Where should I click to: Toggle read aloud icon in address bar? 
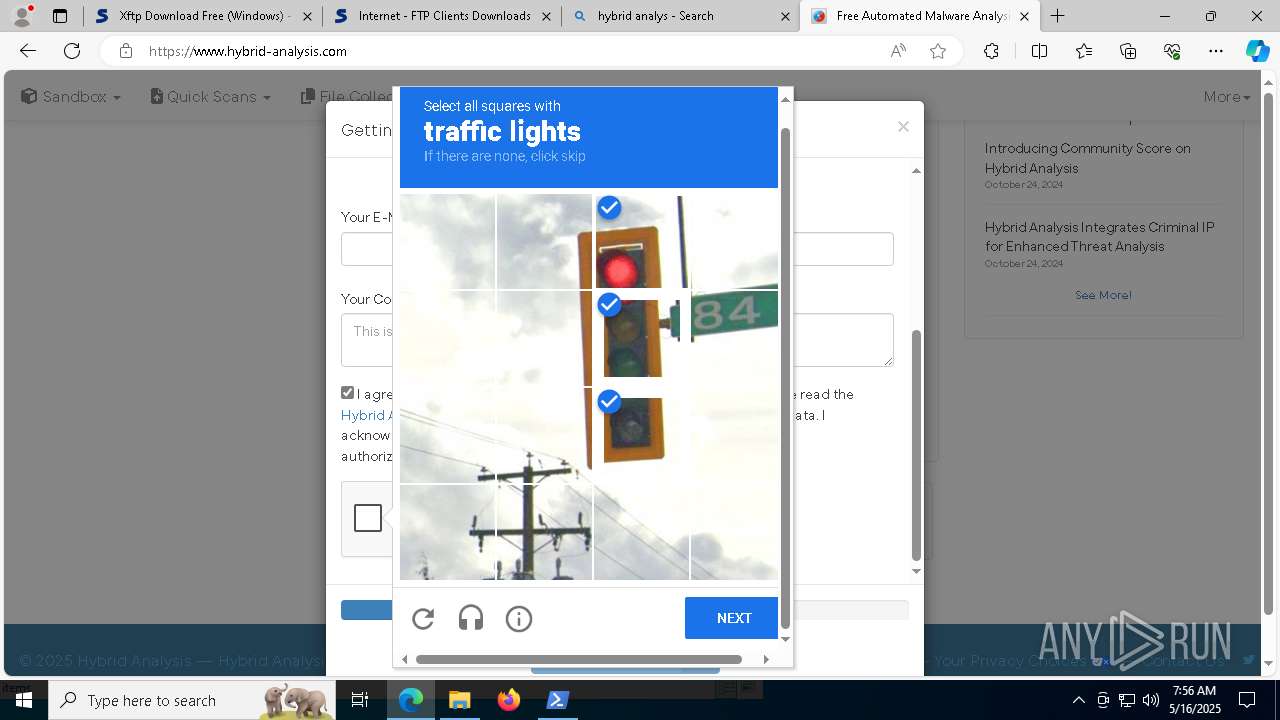click(x=898, y=51)
